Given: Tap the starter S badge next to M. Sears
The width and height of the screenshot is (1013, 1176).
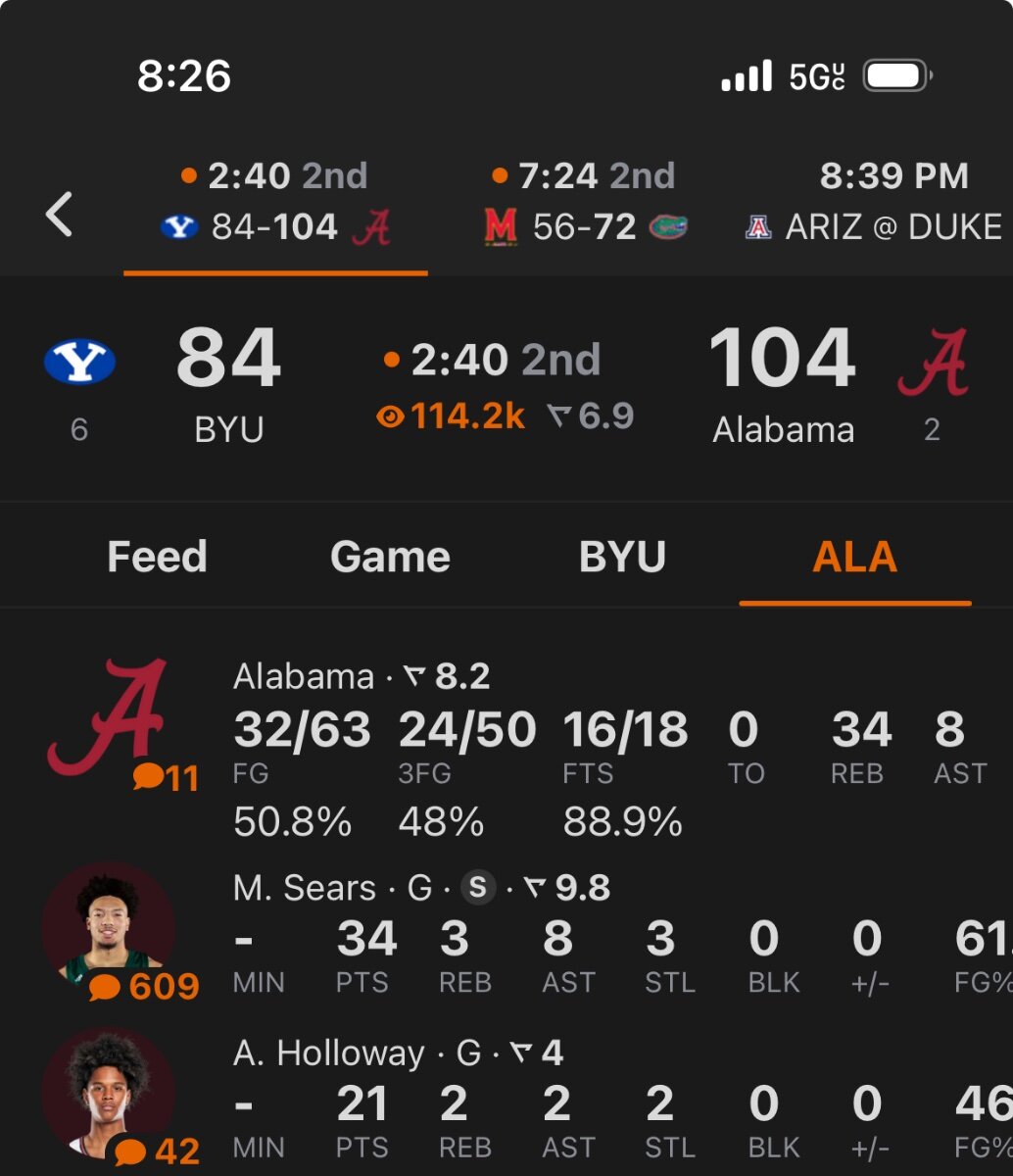Looking at the screenshot, I should coord(477,888).
